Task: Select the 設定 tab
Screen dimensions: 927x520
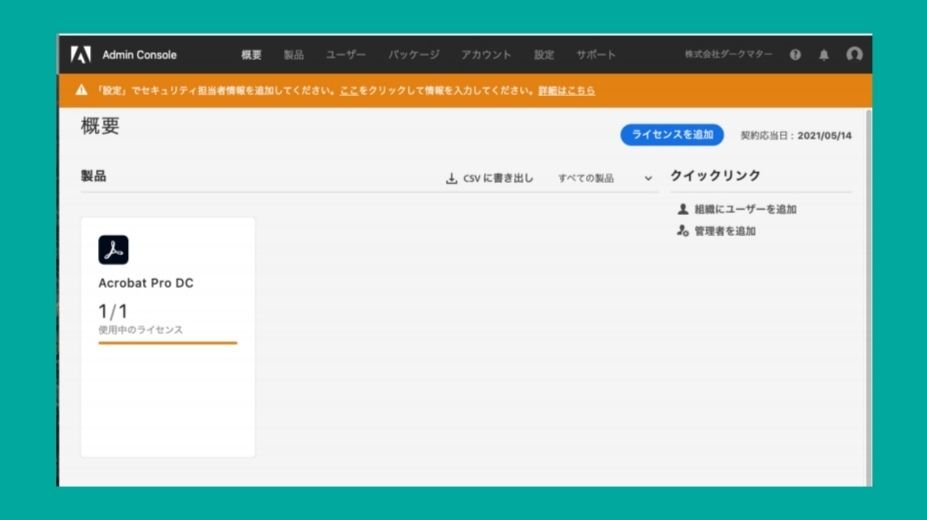Action: [544, 55]
